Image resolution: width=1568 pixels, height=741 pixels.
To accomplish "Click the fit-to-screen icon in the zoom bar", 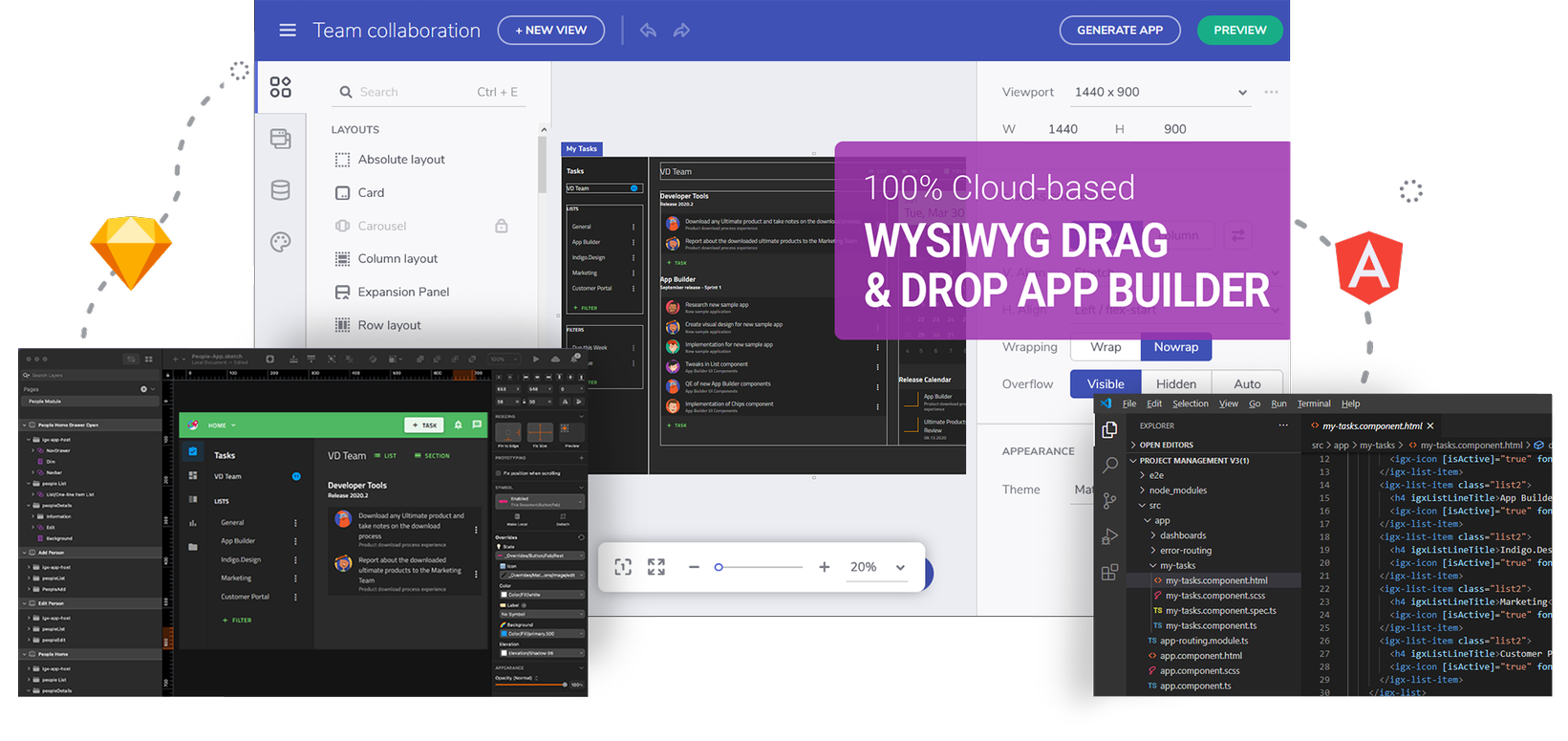I will click(x=623, y=567).
